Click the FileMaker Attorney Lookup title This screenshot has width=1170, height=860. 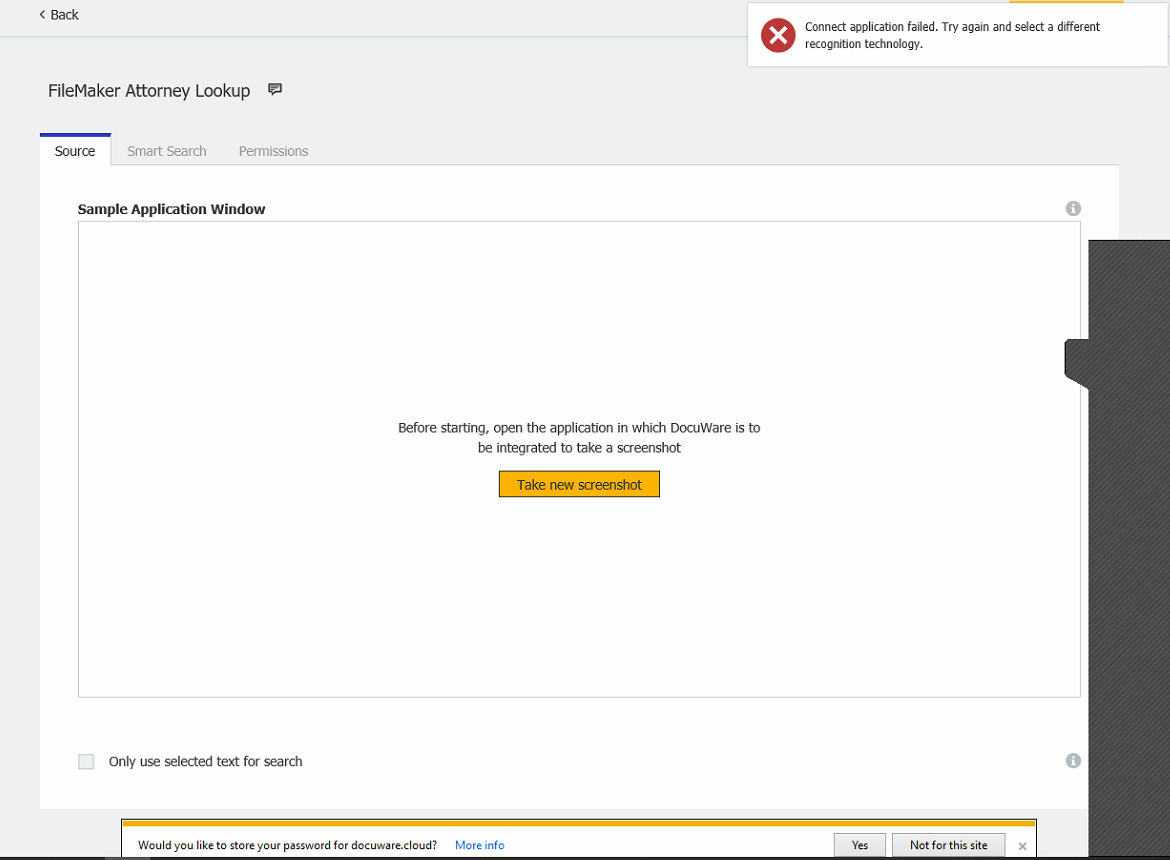click(x=149, y=91)
